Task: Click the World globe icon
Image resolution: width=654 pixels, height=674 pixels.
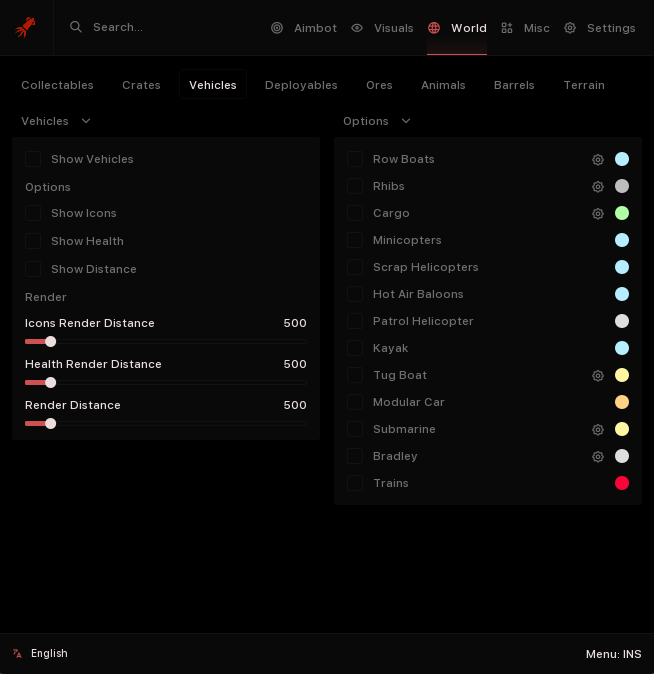Action: (434, 28)
